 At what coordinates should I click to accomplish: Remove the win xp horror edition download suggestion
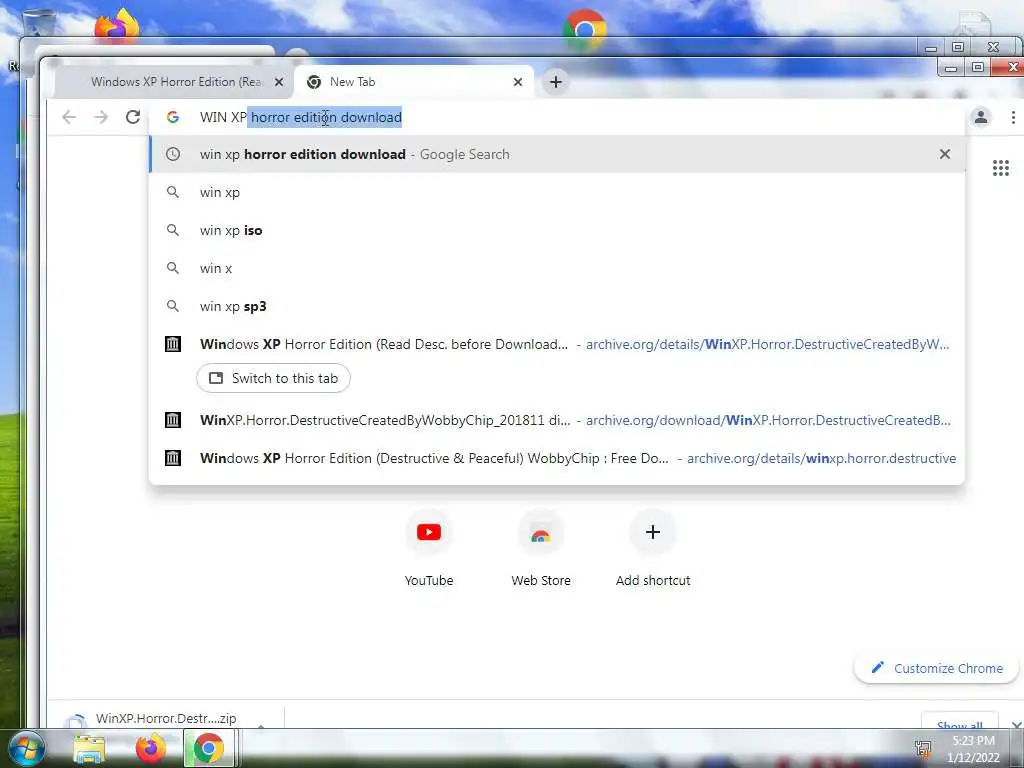pos(945,154)
